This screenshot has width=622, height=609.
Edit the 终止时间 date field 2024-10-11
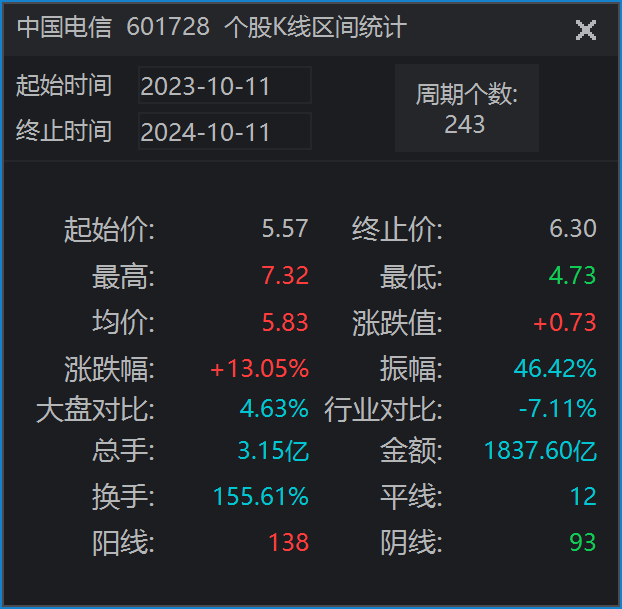click(x=225, y=131)
